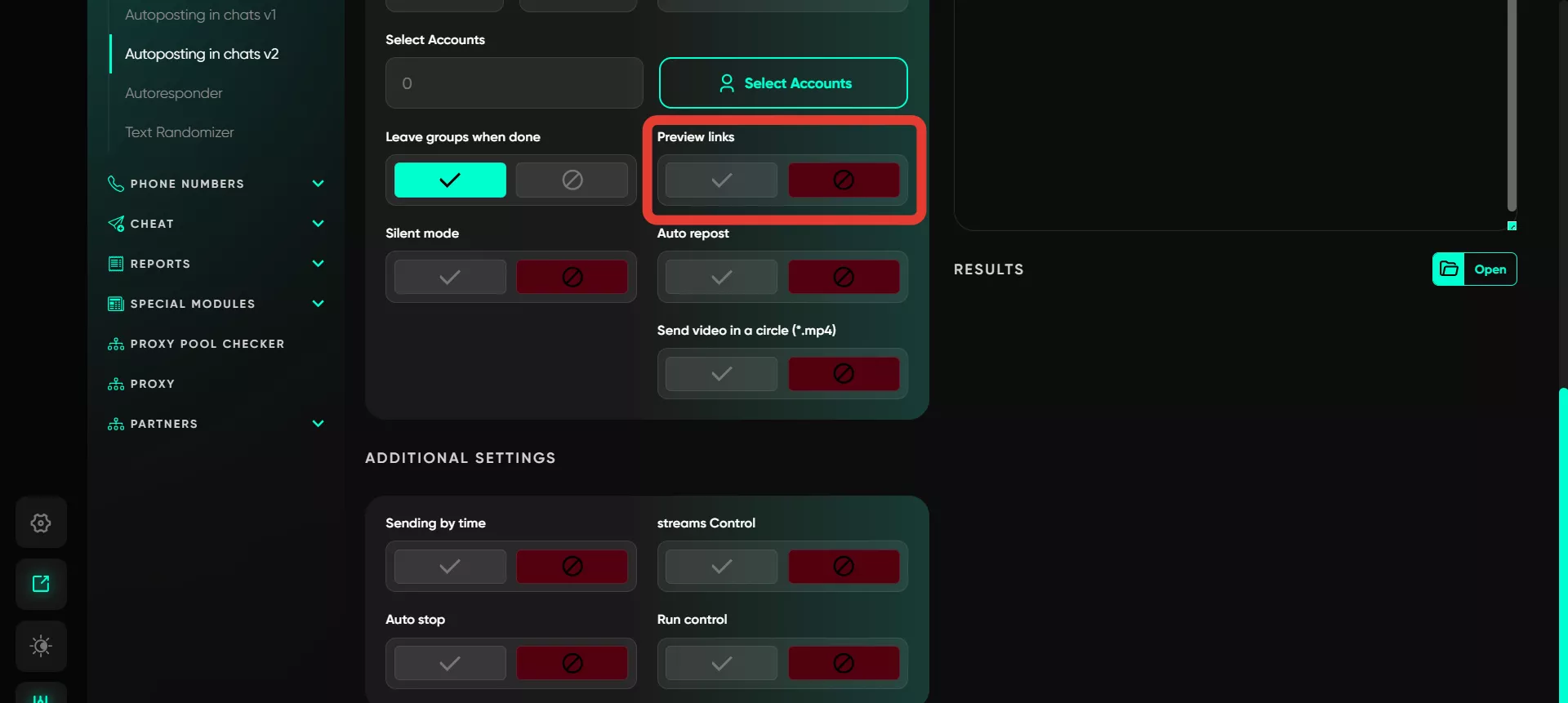Open the Proxy Pool Checker section
The width and height of the screenshot is (1568, 703).
[207, 344]
